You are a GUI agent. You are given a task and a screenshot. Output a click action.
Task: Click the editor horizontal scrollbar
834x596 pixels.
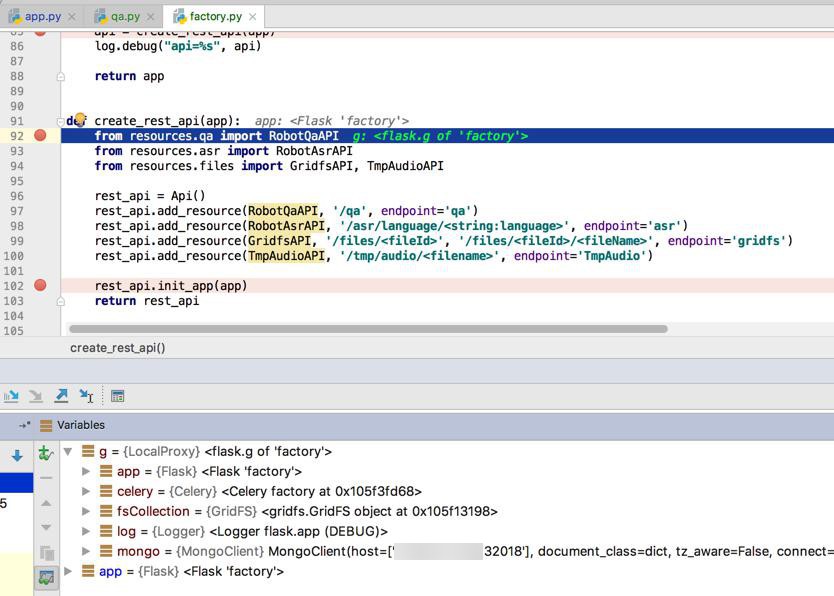[367, 328]
